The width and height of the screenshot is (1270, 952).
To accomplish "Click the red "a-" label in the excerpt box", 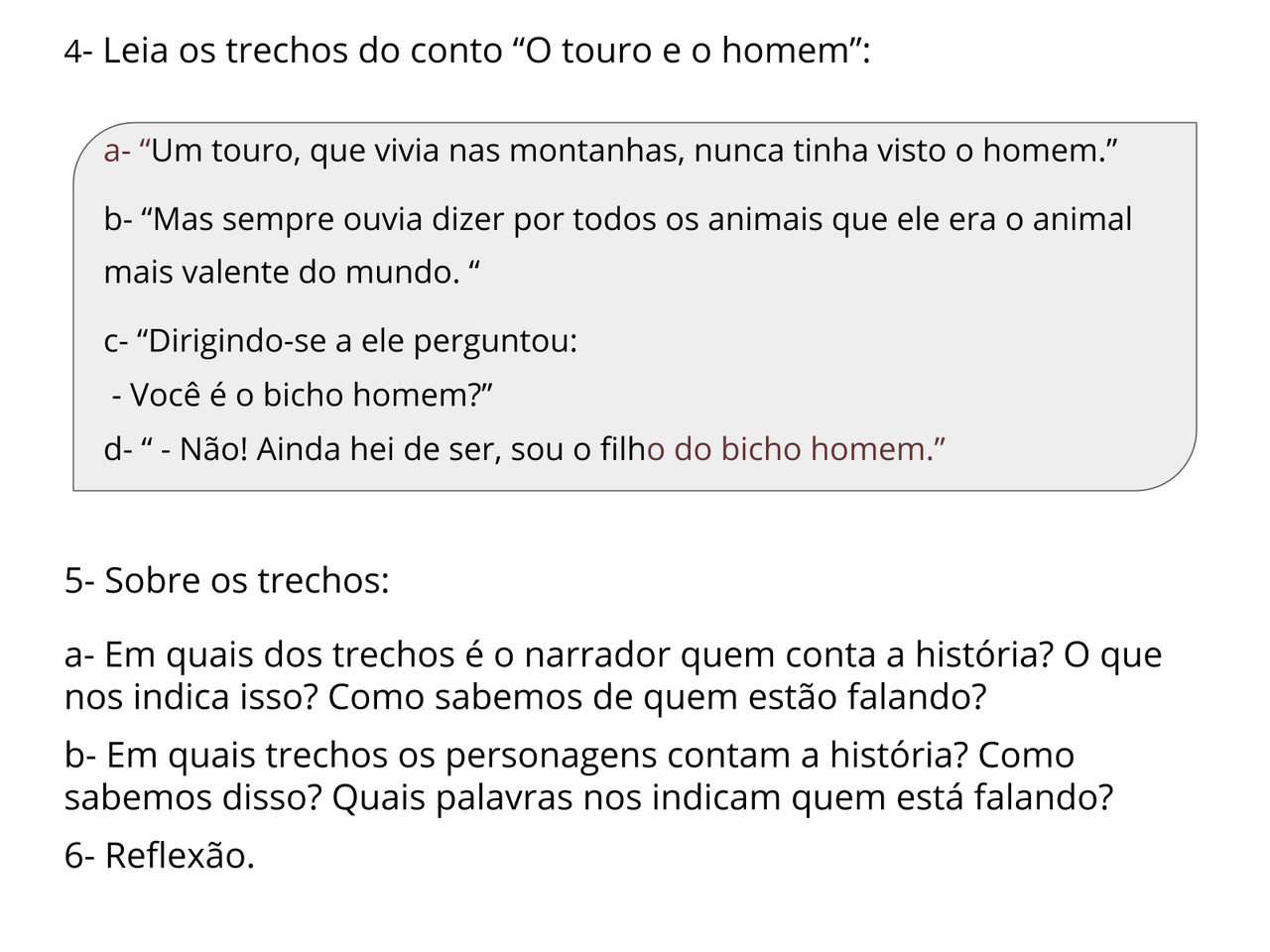I will point(117,151).
